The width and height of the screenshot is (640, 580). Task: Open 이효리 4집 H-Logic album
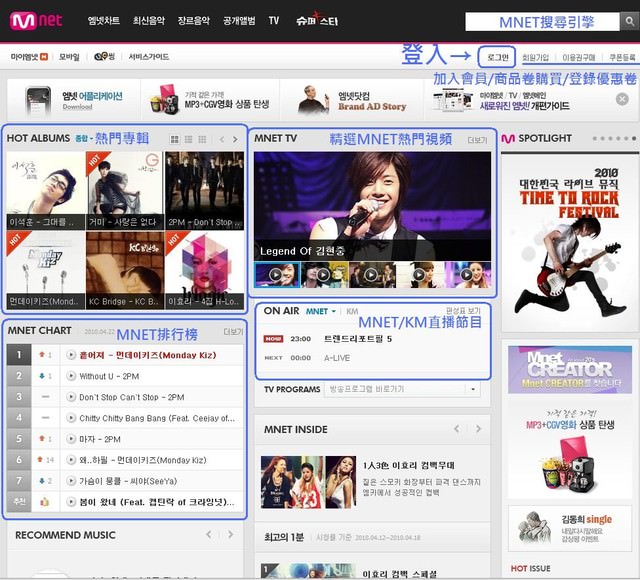click(x=204, y=270)
